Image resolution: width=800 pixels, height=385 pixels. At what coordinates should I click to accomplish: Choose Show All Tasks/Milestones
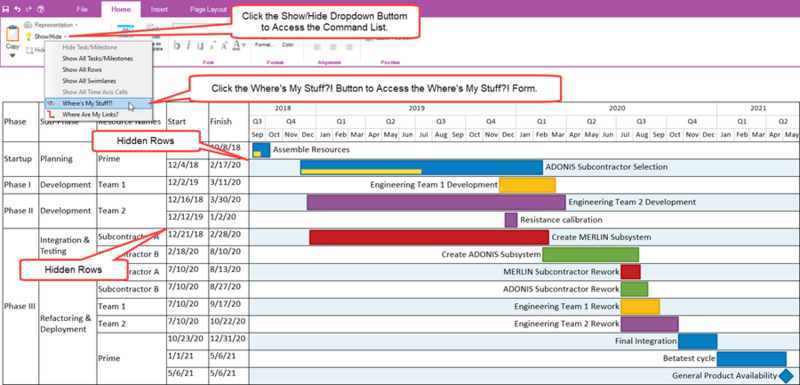98,59
